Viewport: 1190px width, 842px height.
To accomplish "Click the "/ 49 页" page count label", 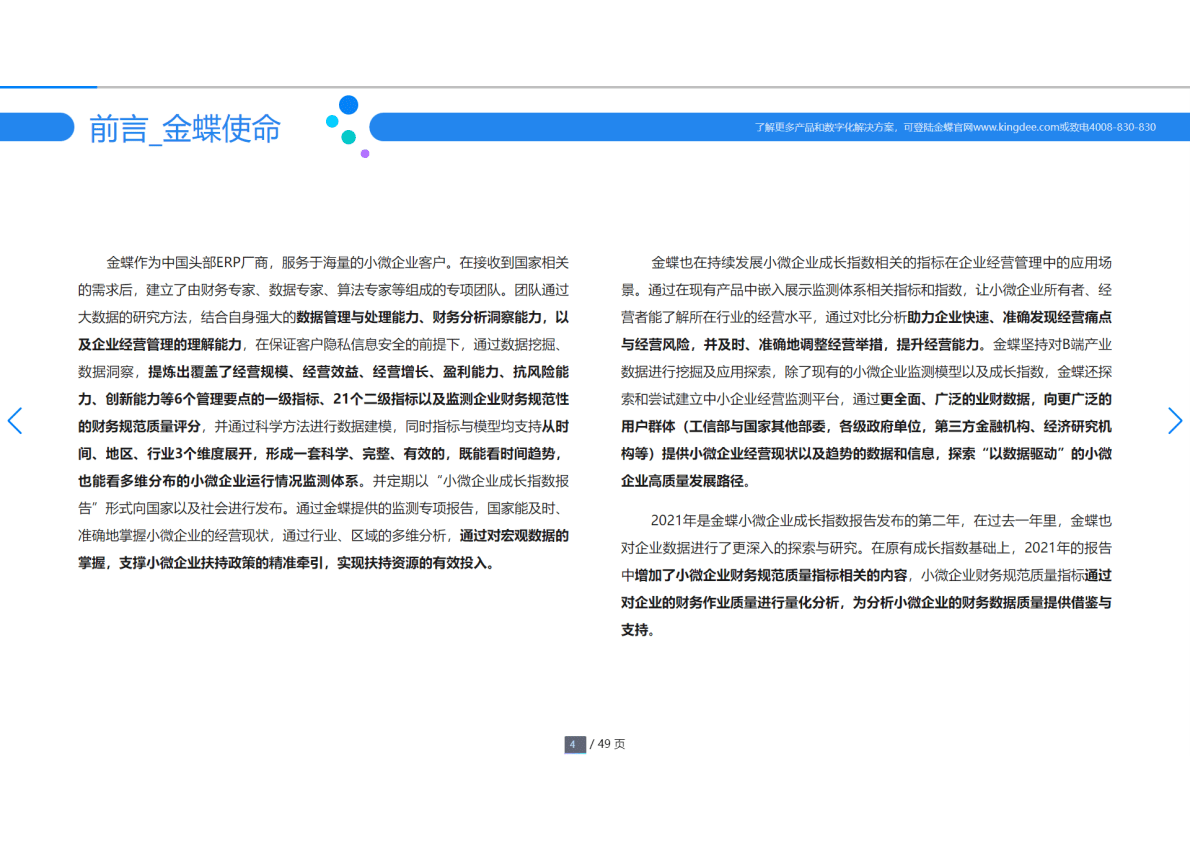I will click(607, 744).
